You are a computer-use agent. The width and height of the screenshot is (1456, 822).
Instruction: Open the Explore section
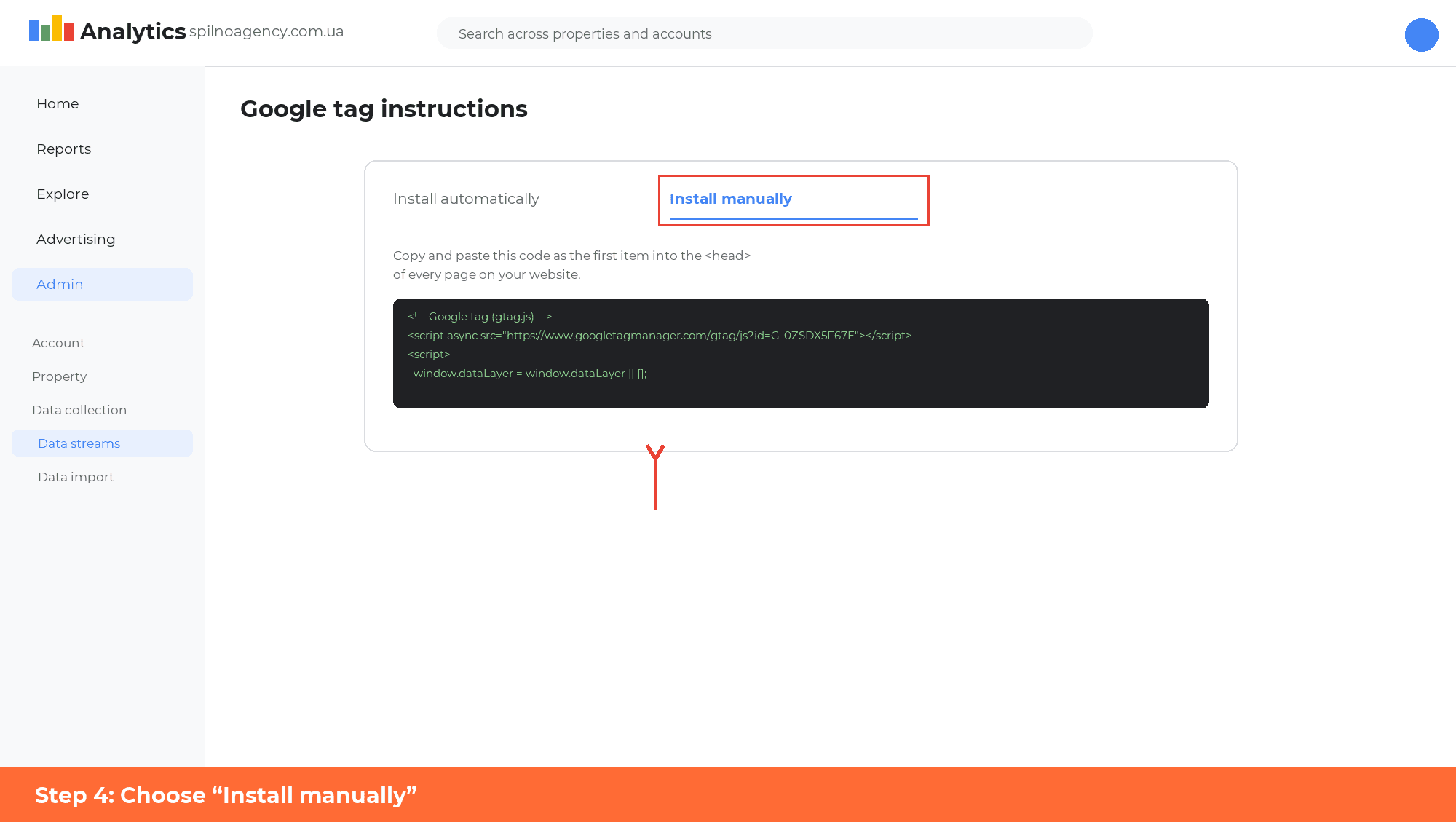click(63, 194)
